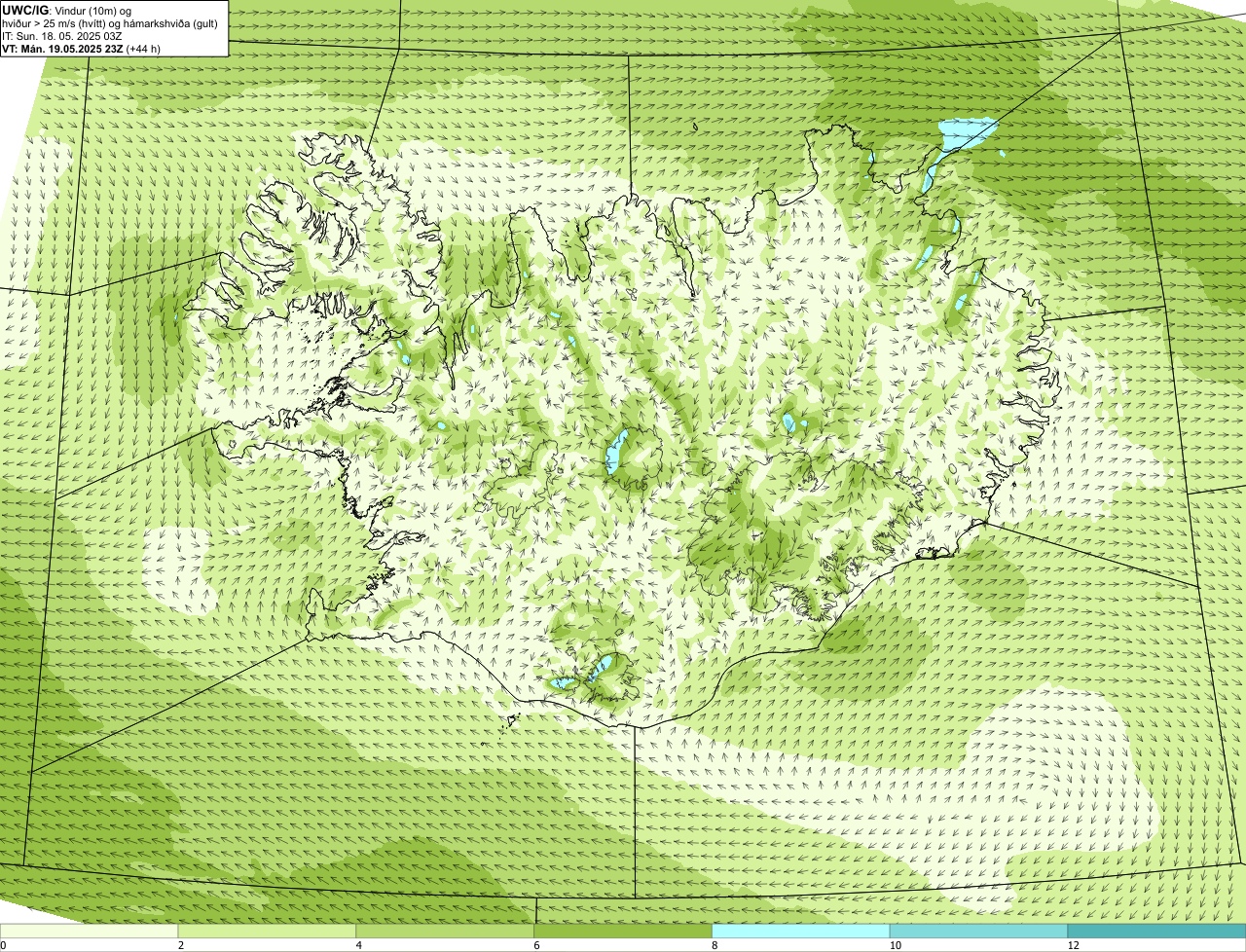1246x952 pixels.
Task: Click the '4' label under the color bar
Action: point(359,945)
